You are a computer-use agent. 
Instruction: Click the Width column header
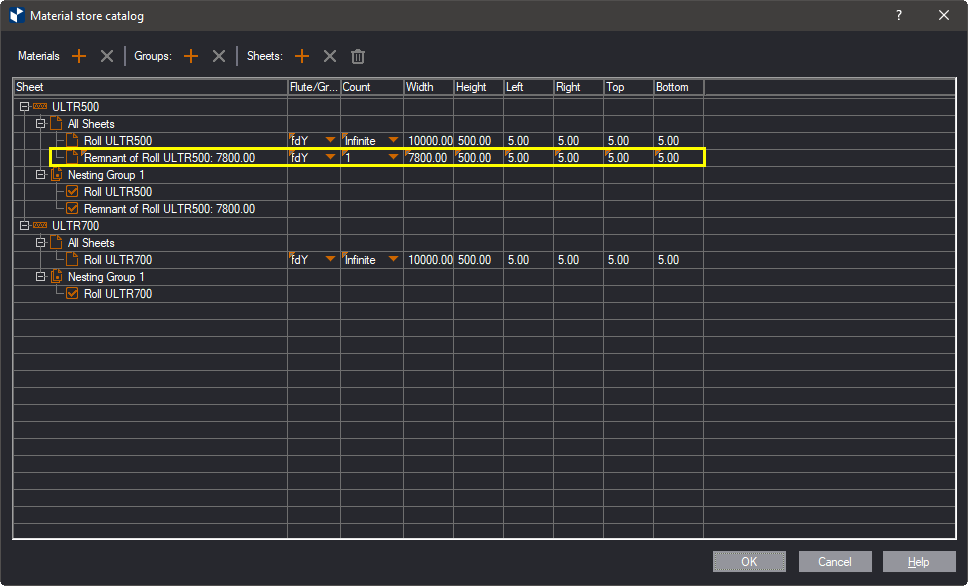click(428, 88)
